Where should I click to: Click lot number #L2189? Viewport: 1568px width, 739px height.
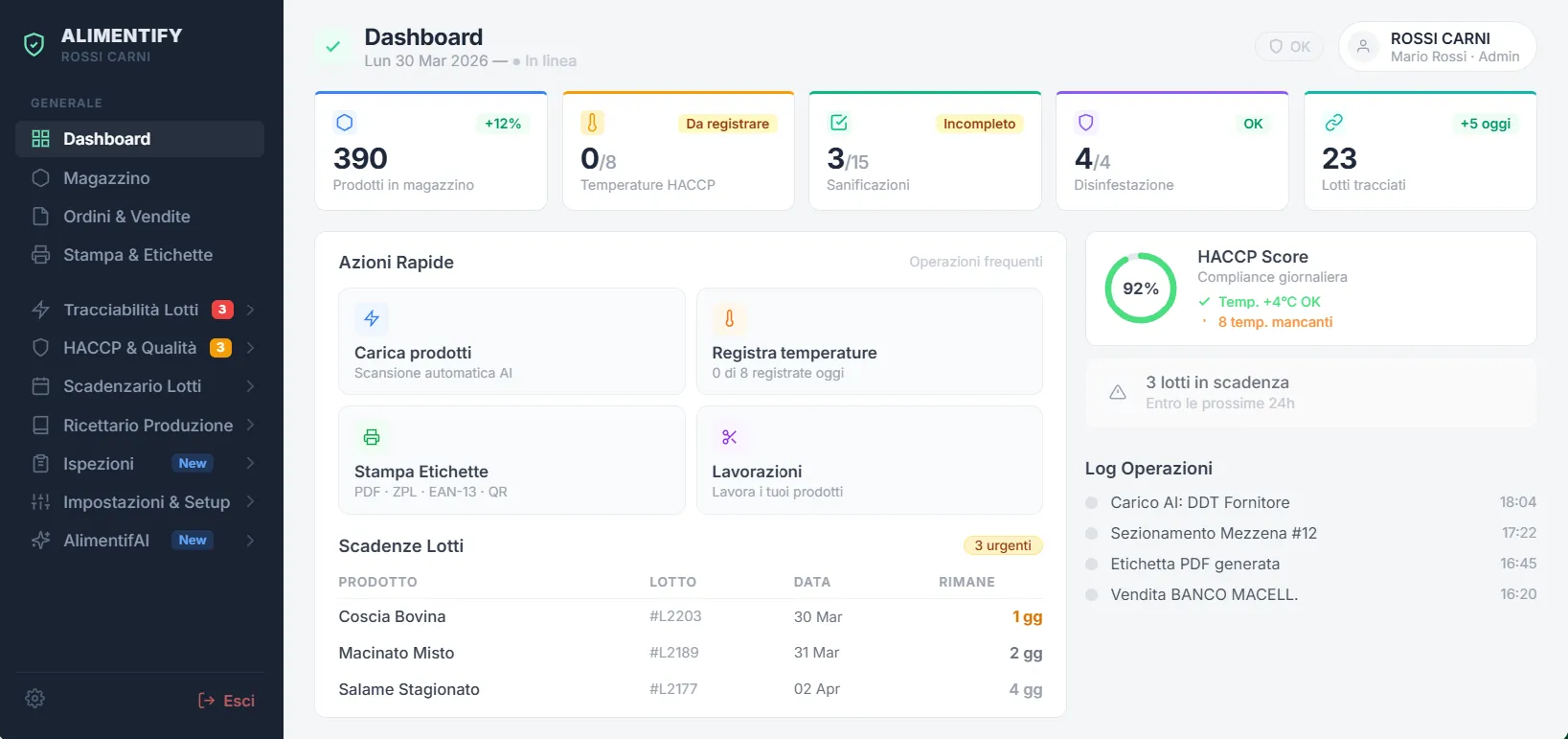[674, 653]
